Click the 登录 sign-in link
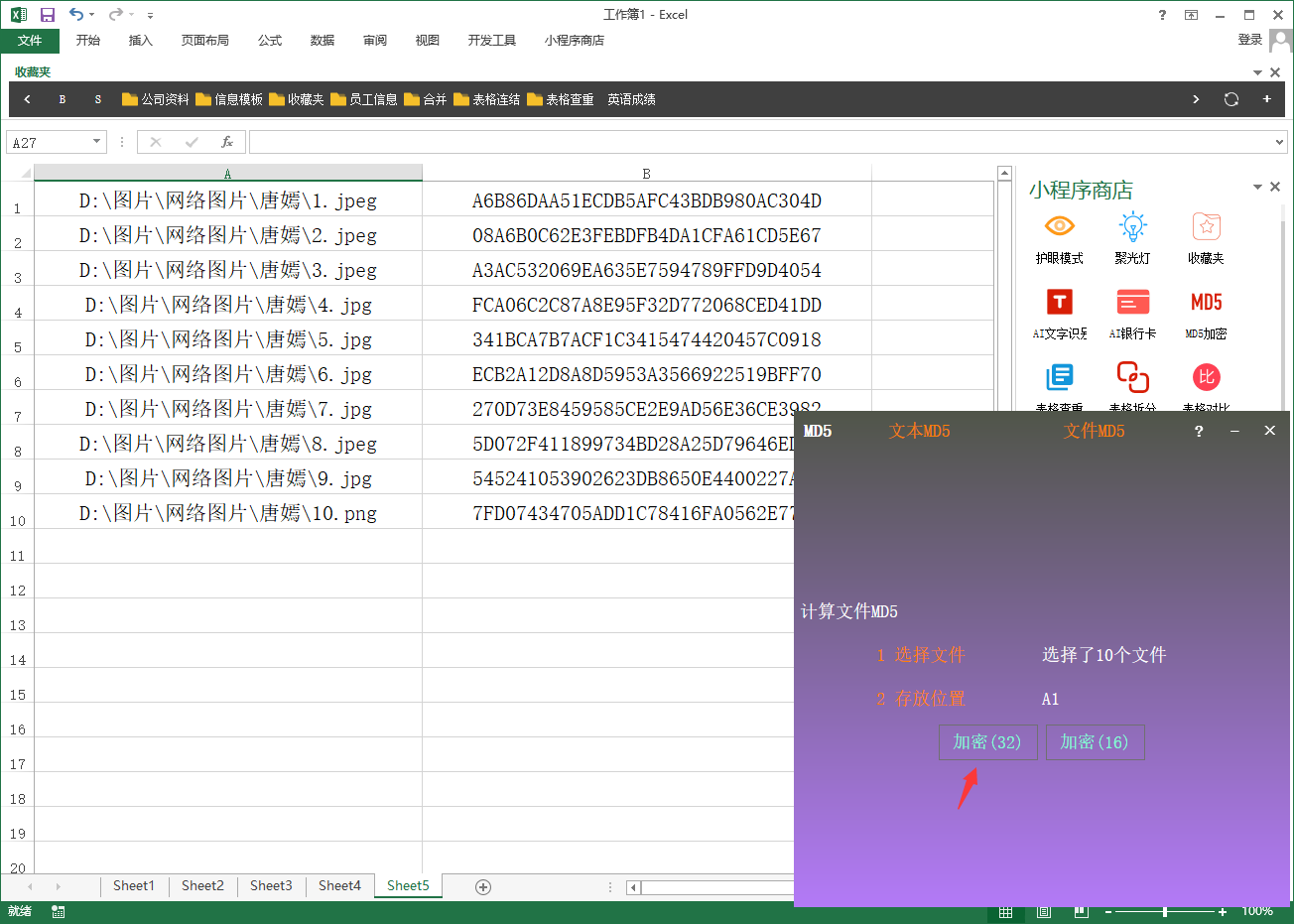This screenshot has width=1294, height=924. tap(1250, 40)
